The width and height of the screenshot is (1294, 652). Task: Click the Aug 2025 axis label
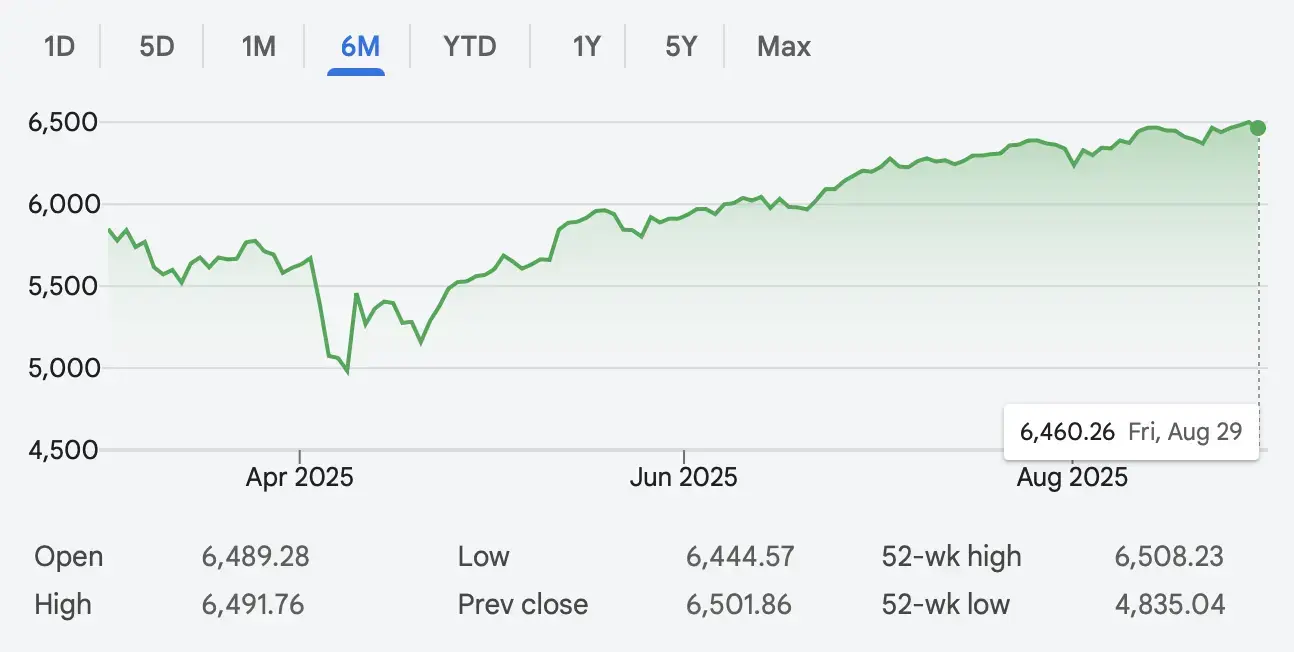1072,477
